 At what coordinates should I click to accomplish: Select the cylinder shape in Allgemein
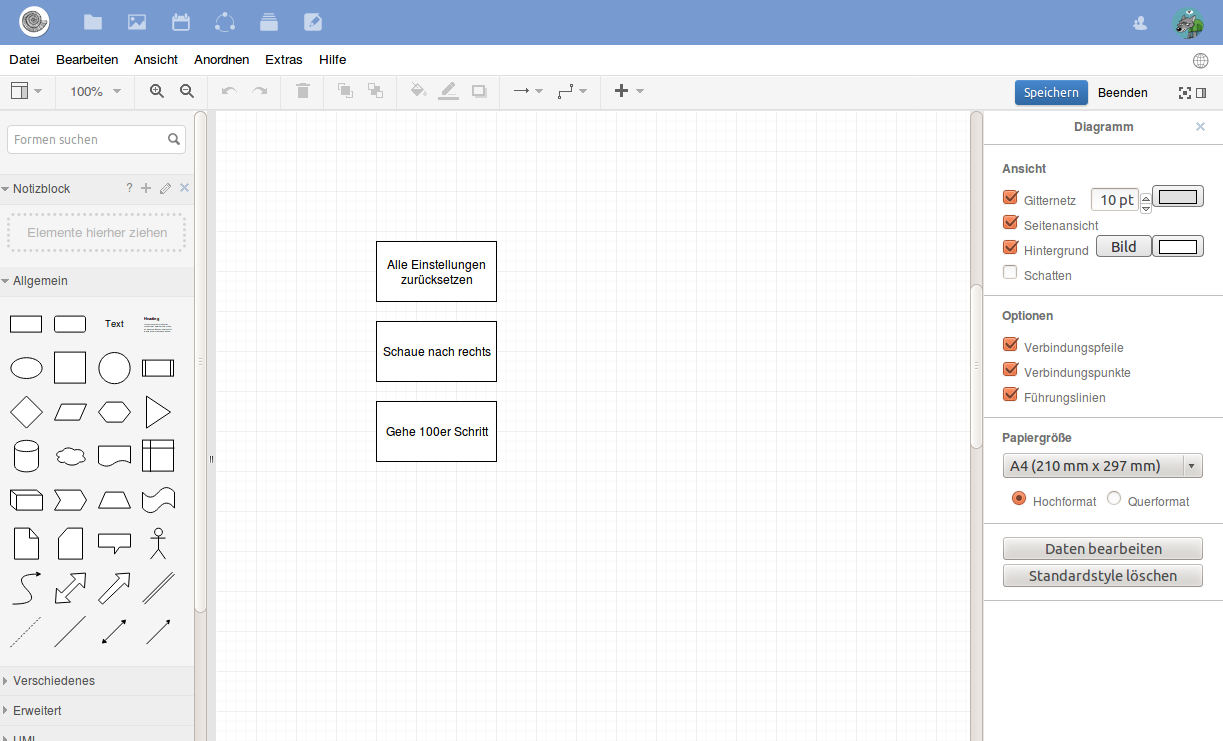26,456
